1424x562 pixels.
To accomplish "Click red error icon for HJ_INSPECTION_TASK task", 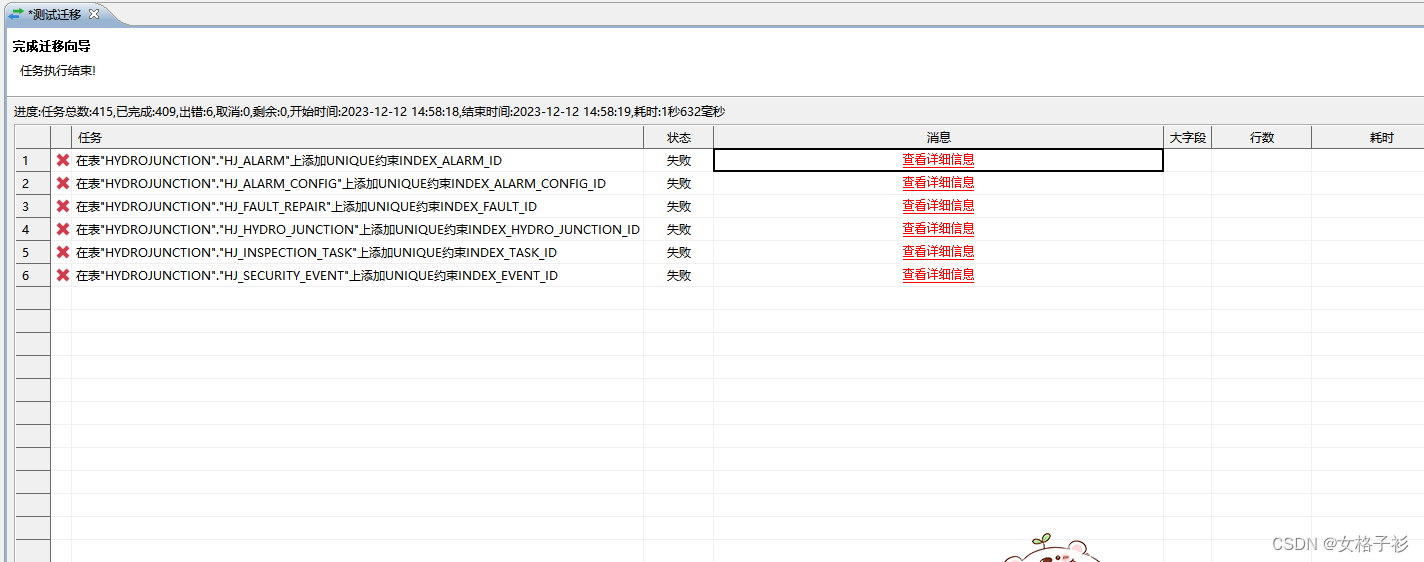I will (x=63, y=252).
